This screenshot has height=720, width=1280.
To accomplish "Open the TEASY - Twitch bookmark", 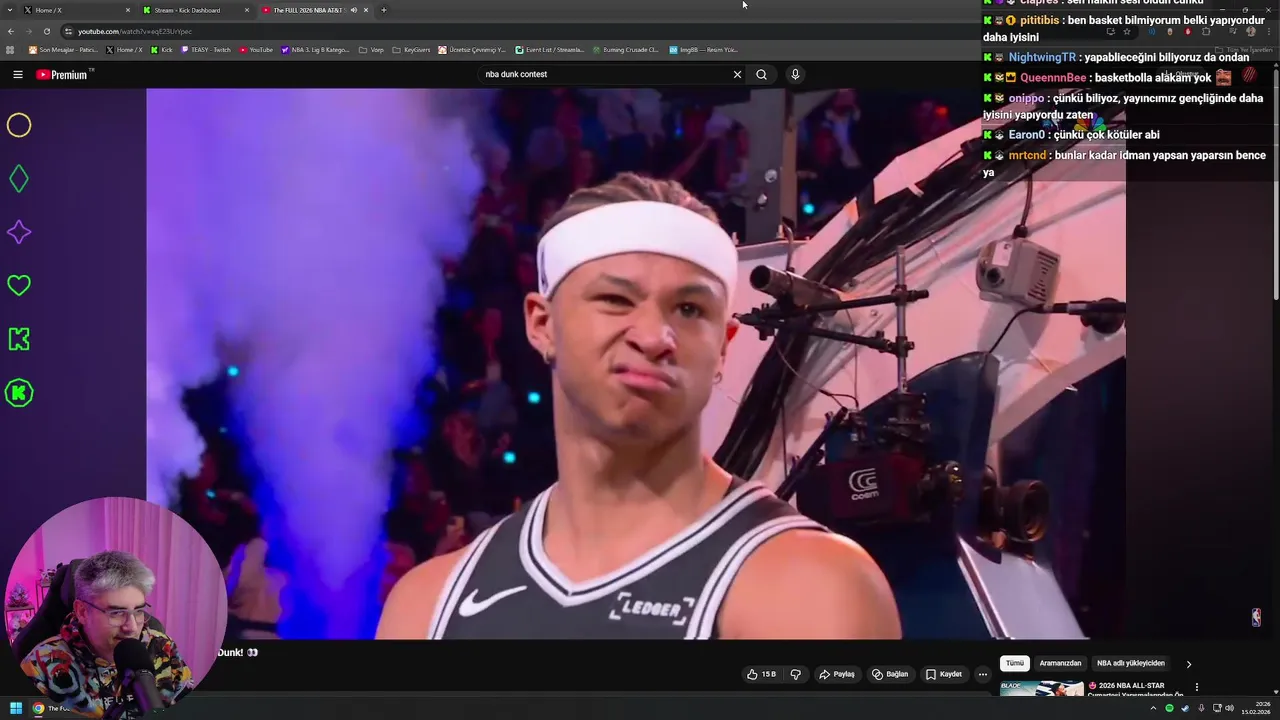I will click(206, 49).
